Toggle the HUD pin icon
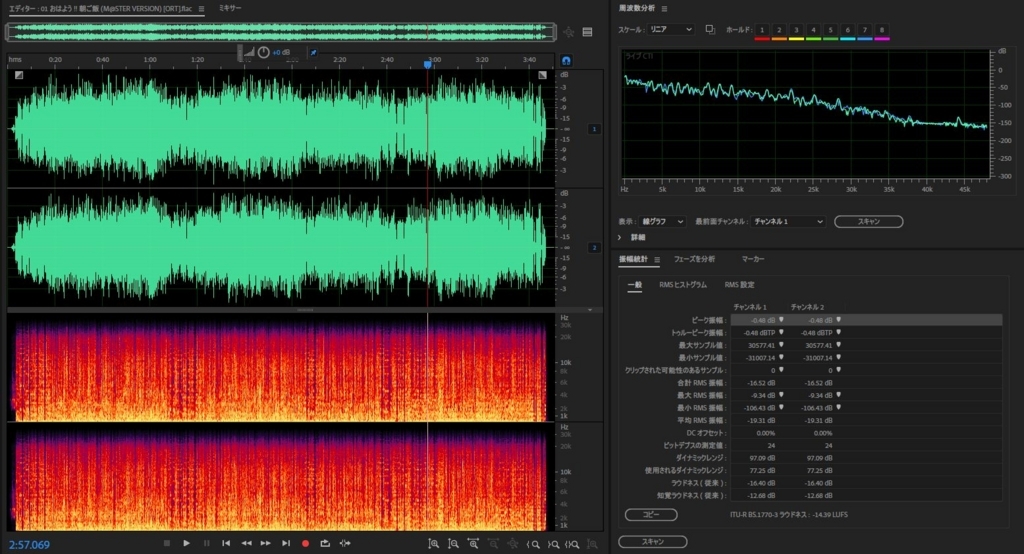Viewport: 1024px width, 554px height. coord(313,52)
